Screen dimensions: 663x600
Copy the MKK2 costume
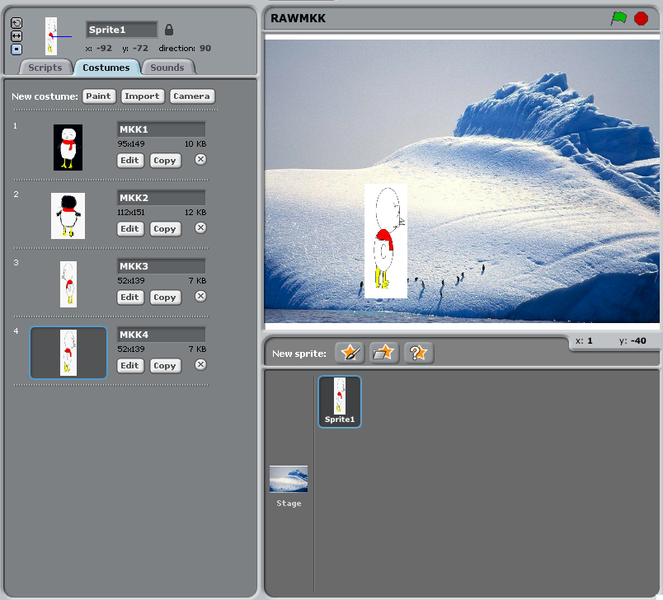165,229
